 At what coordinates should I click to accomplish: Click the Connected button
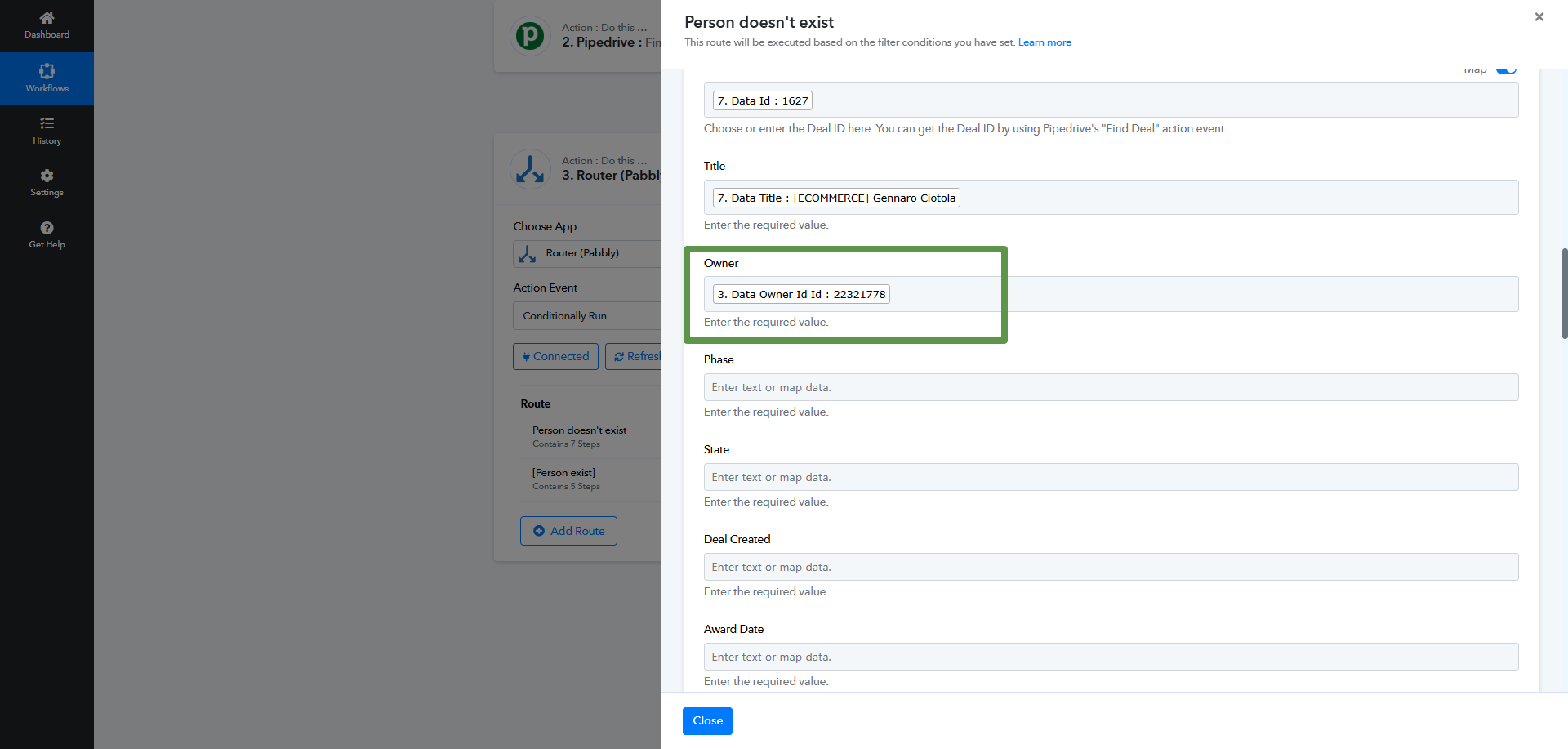pyautogui.click(x=555, y=357)
